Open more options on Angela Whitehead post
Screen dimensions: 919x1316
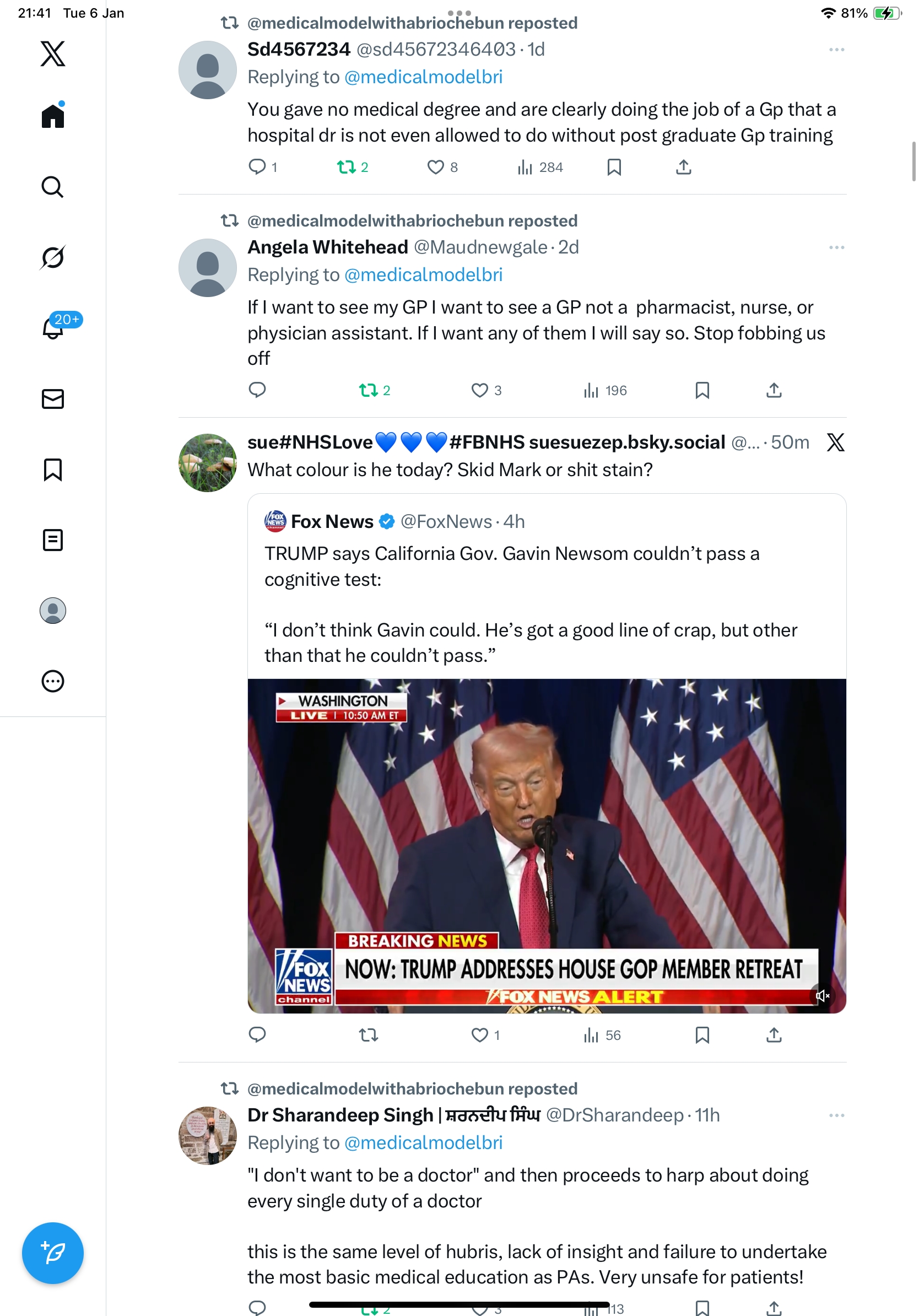point(836,247)
